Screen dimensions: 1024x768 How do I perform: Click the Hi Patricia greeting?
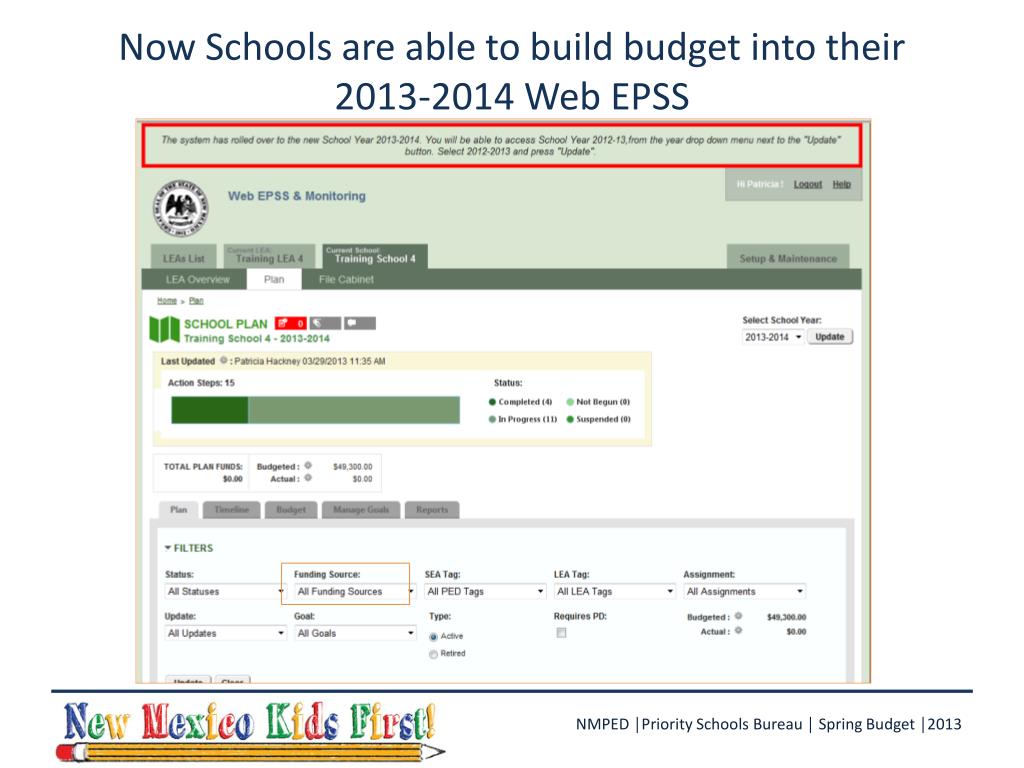tap(760, 185)
